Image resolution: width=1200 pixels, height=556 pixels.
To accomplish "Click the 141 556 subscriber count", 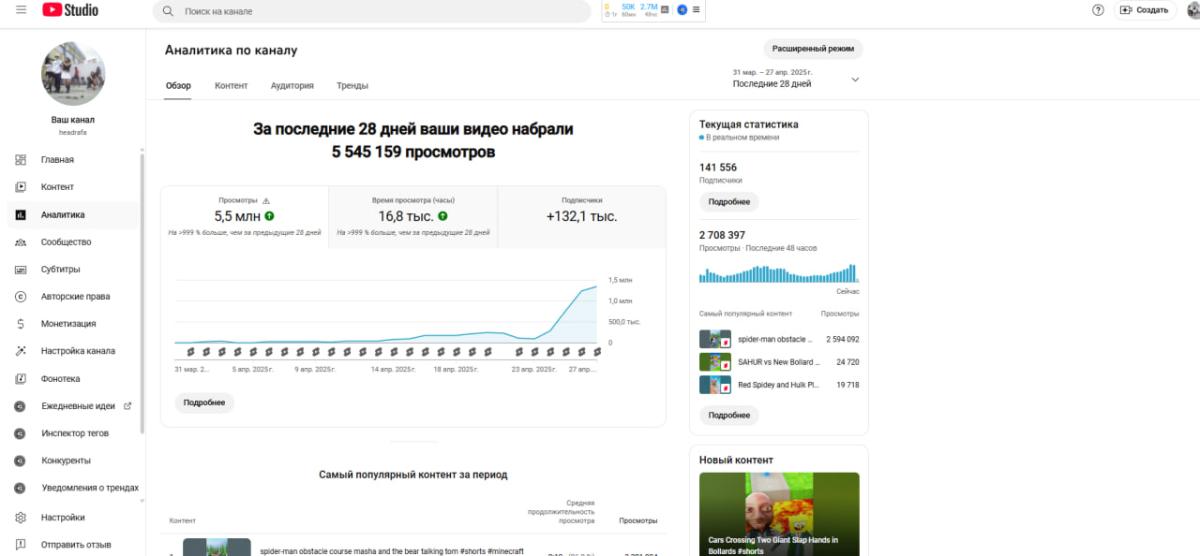I will click(718, 168).
